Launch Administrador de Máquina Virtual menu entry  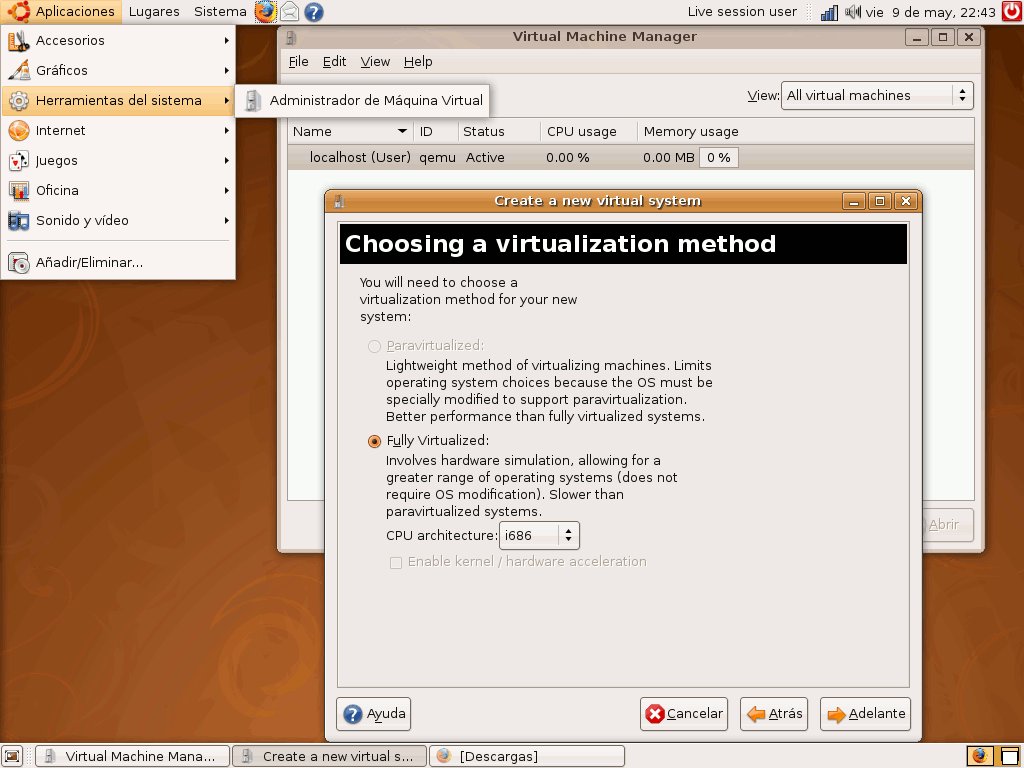pos(362,101)
